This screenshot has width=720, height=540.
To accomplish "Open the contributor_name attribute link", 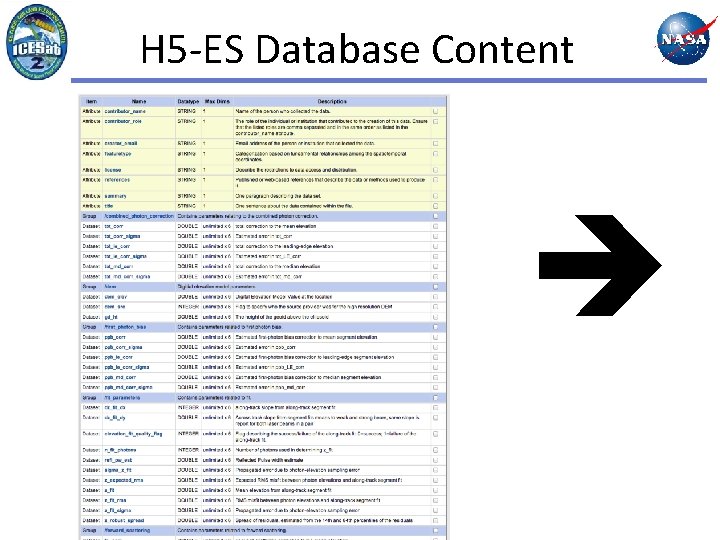I will tap(125, 112).
